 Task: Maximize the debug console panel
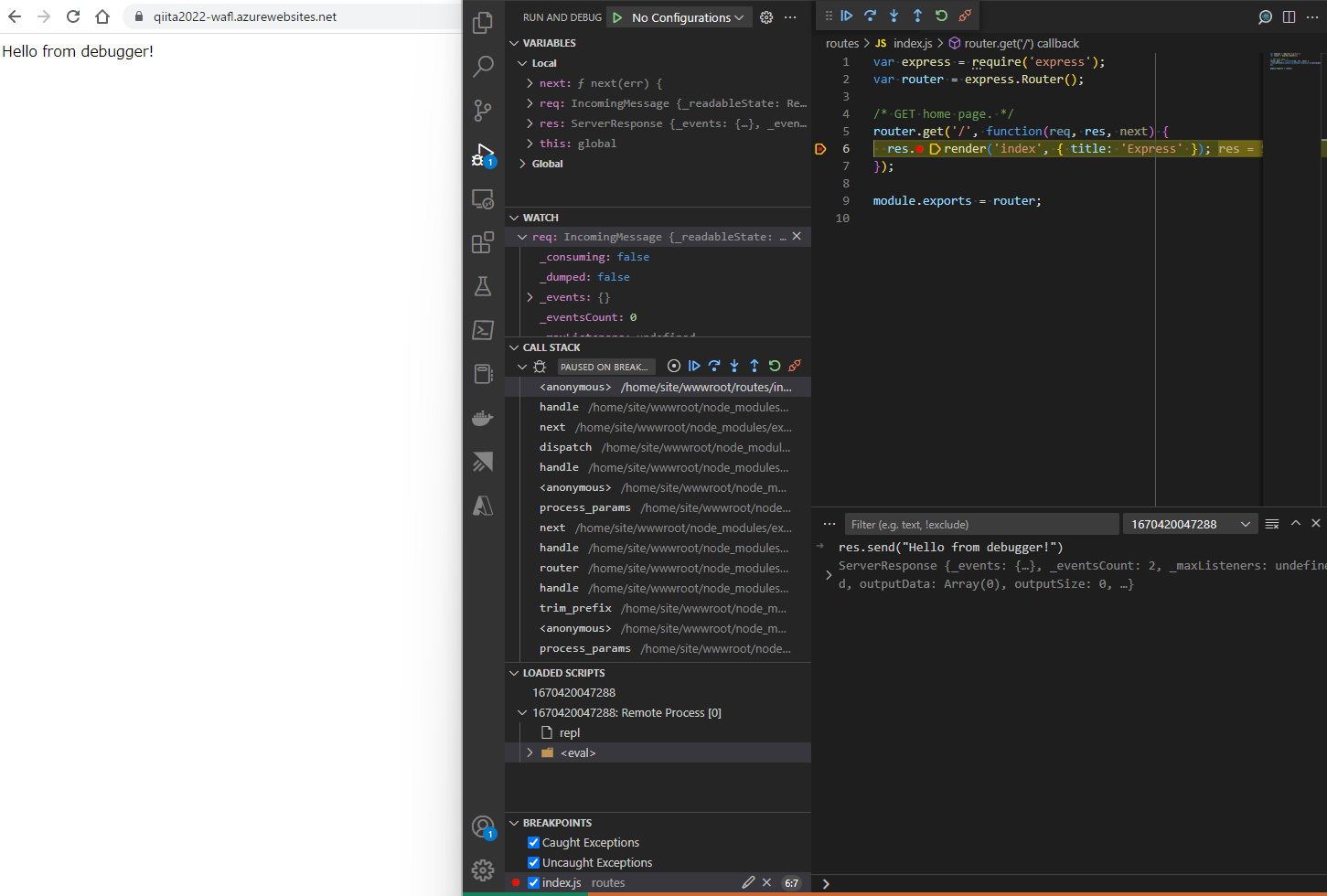pyautogui.click(x=1296, y=523)
